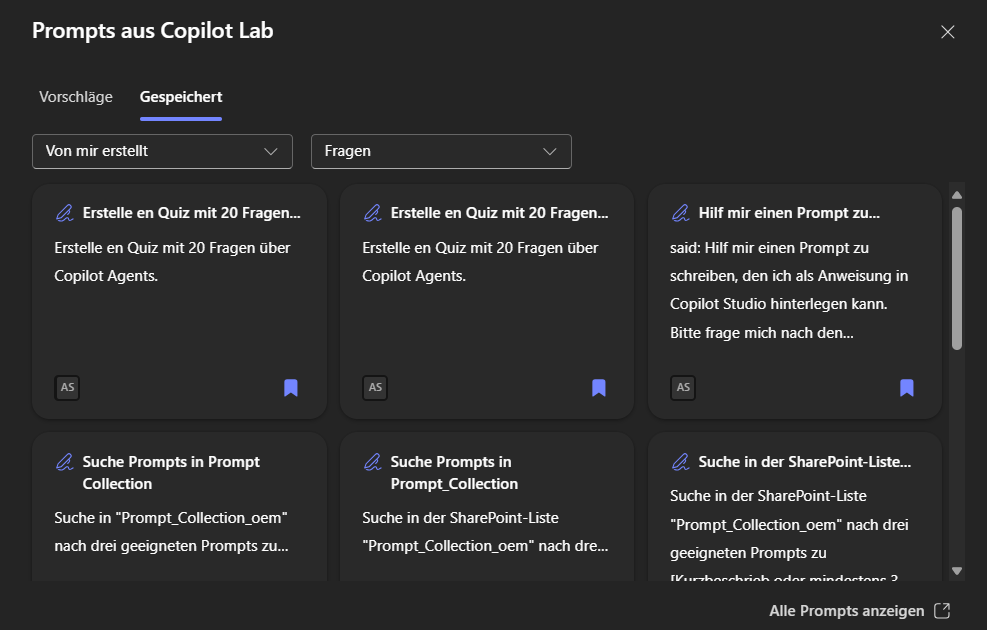Screen dimensions: 987x630
Task: Click pen icon beside "Suche in der SharePoint-Liste..." heading
Action: 680,463
